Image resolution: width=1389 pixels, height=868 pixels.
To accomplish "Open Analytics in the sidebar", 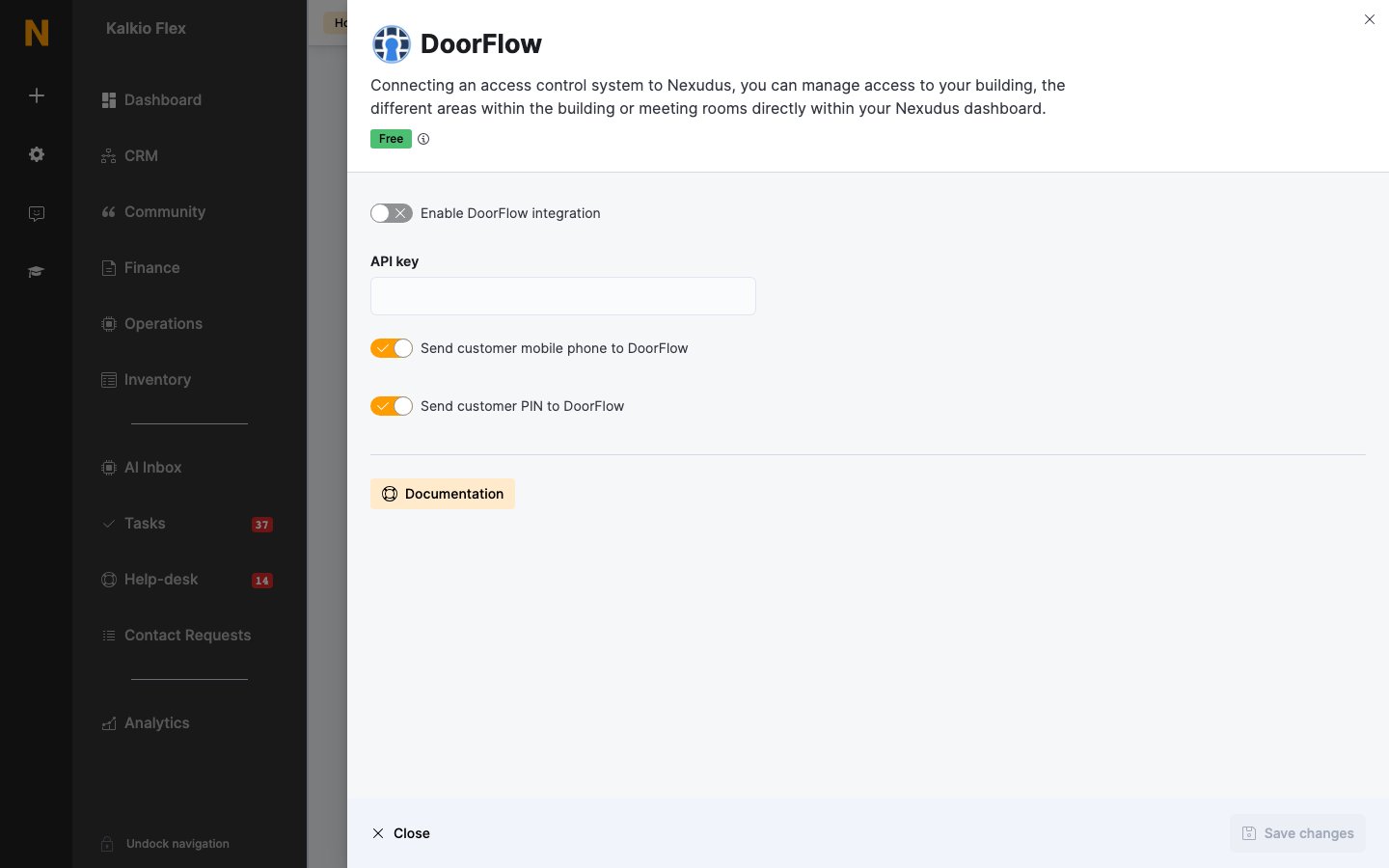I will coord(146,723).
